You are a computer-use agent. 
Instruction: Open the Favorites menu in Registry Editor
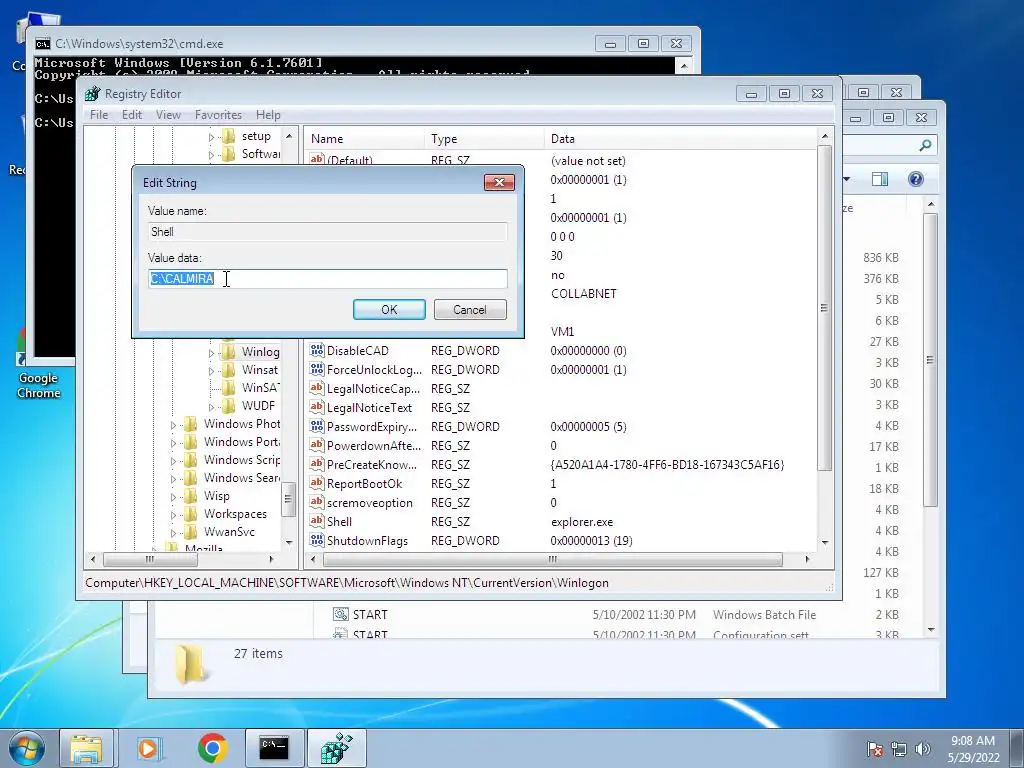[x=218, y=115]
